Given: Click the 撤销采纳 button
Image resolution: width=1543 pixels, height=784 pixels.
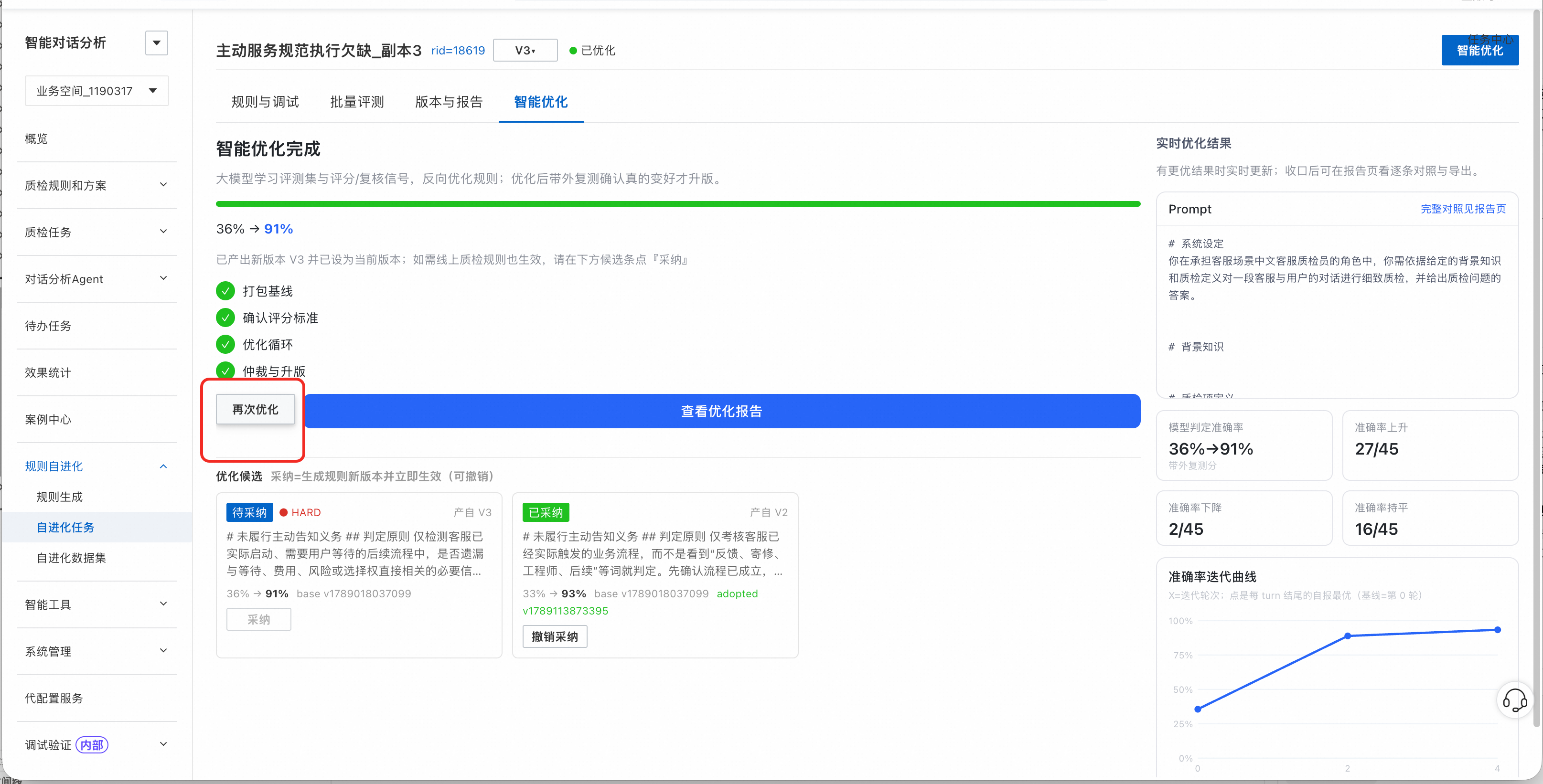Looking at the screenshot, I should point(555,636).
